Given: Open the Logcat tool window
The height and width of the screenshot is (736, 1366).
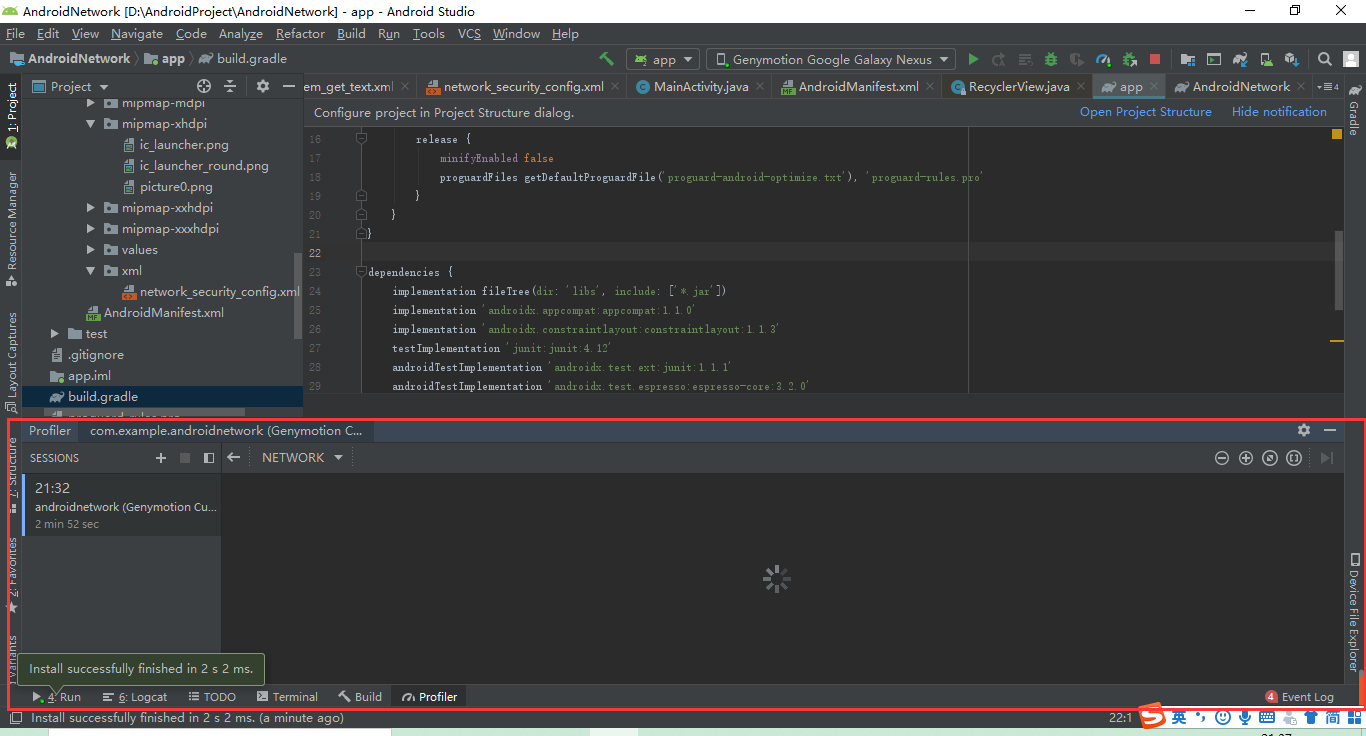Looking at the screenshot, I should pos(135,697).
